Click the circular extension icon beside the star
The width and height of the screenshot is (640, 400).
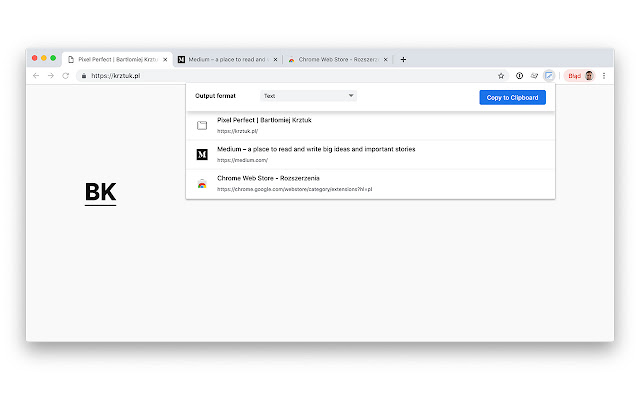tap(519, 75)
